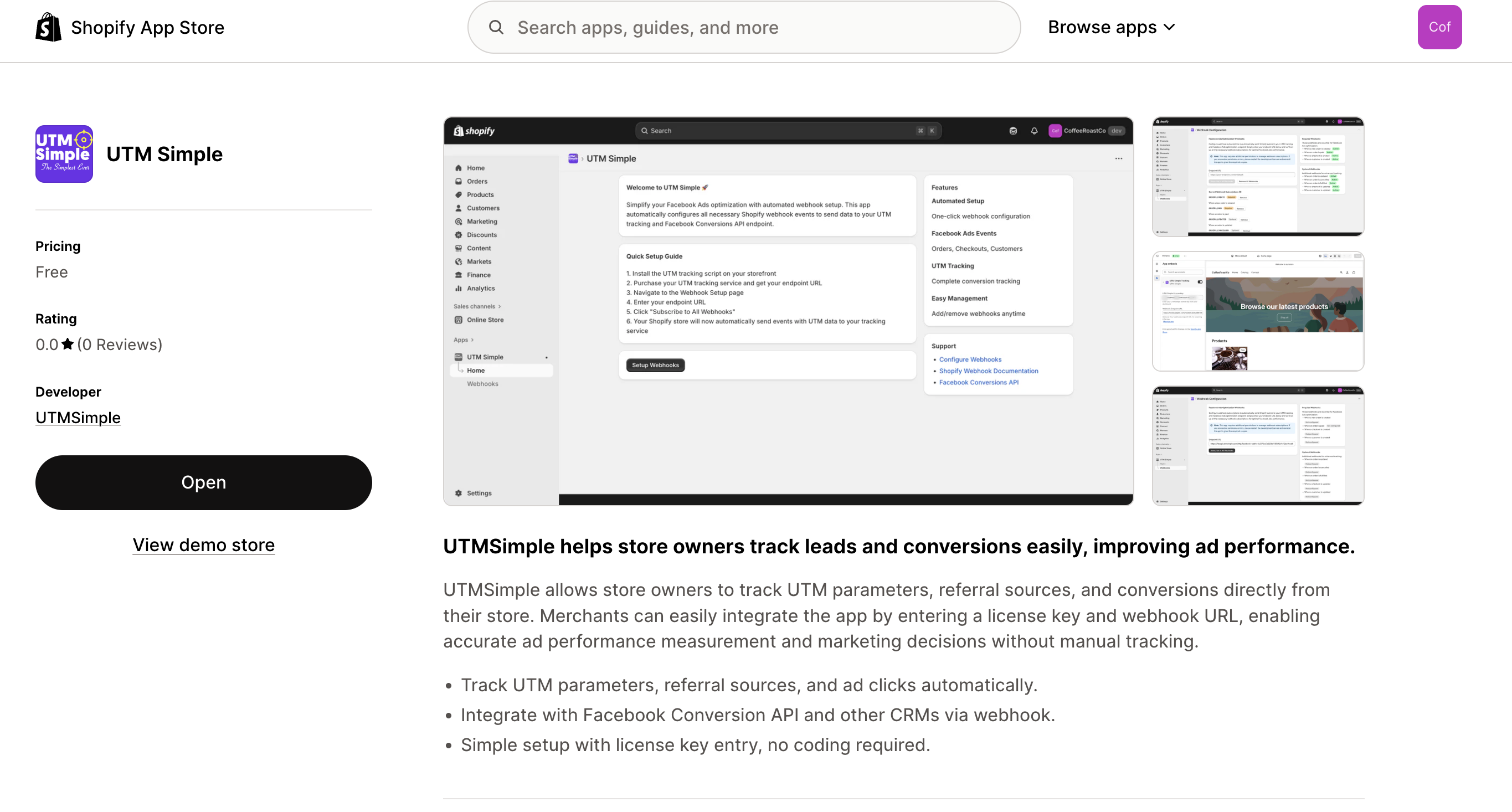Screen dimensions: 1512x812
Task: Open the main app screenshot preview
Action: tap(788, 311)
